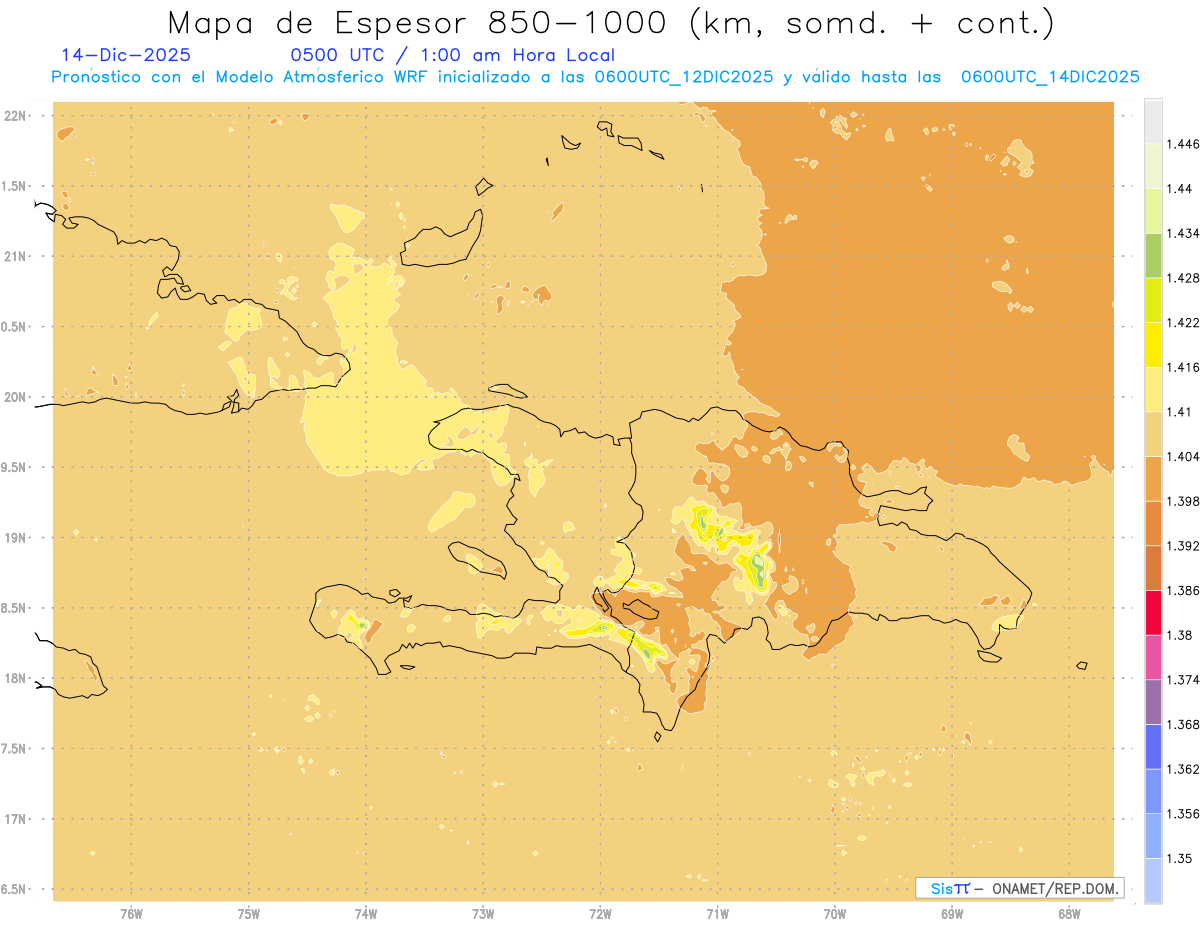
Task: Click the latitude label 18N
Action: pos(17,678)
